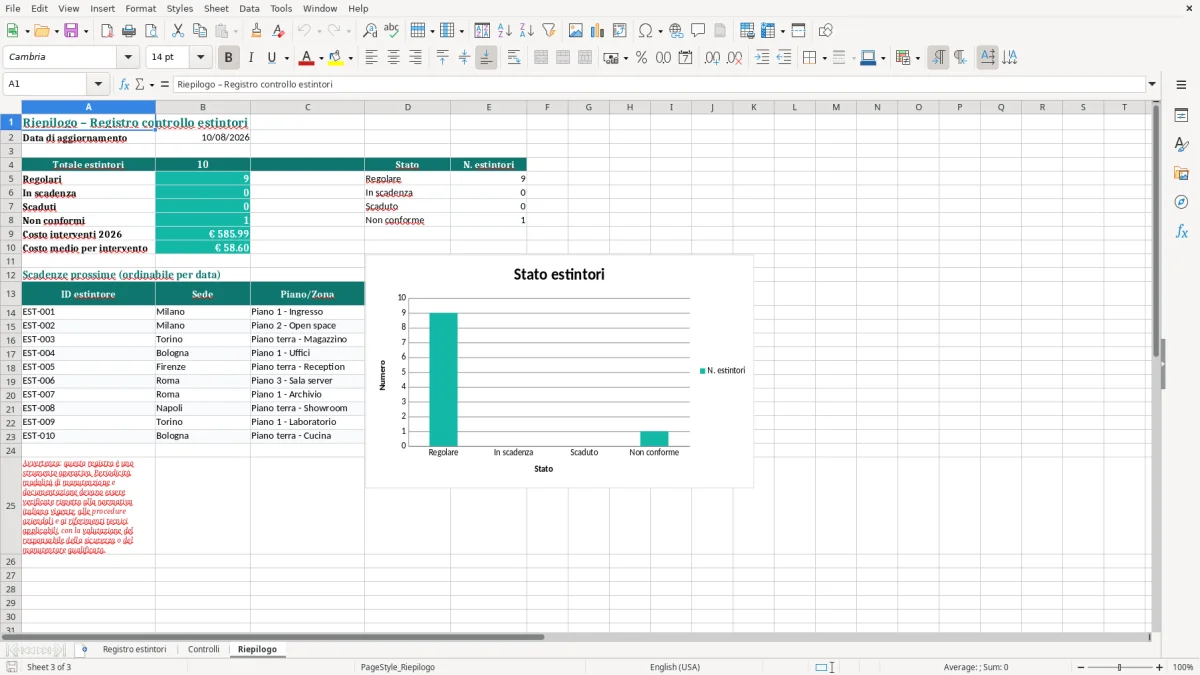Click zoom slider in status bar

click(1119, 667)
